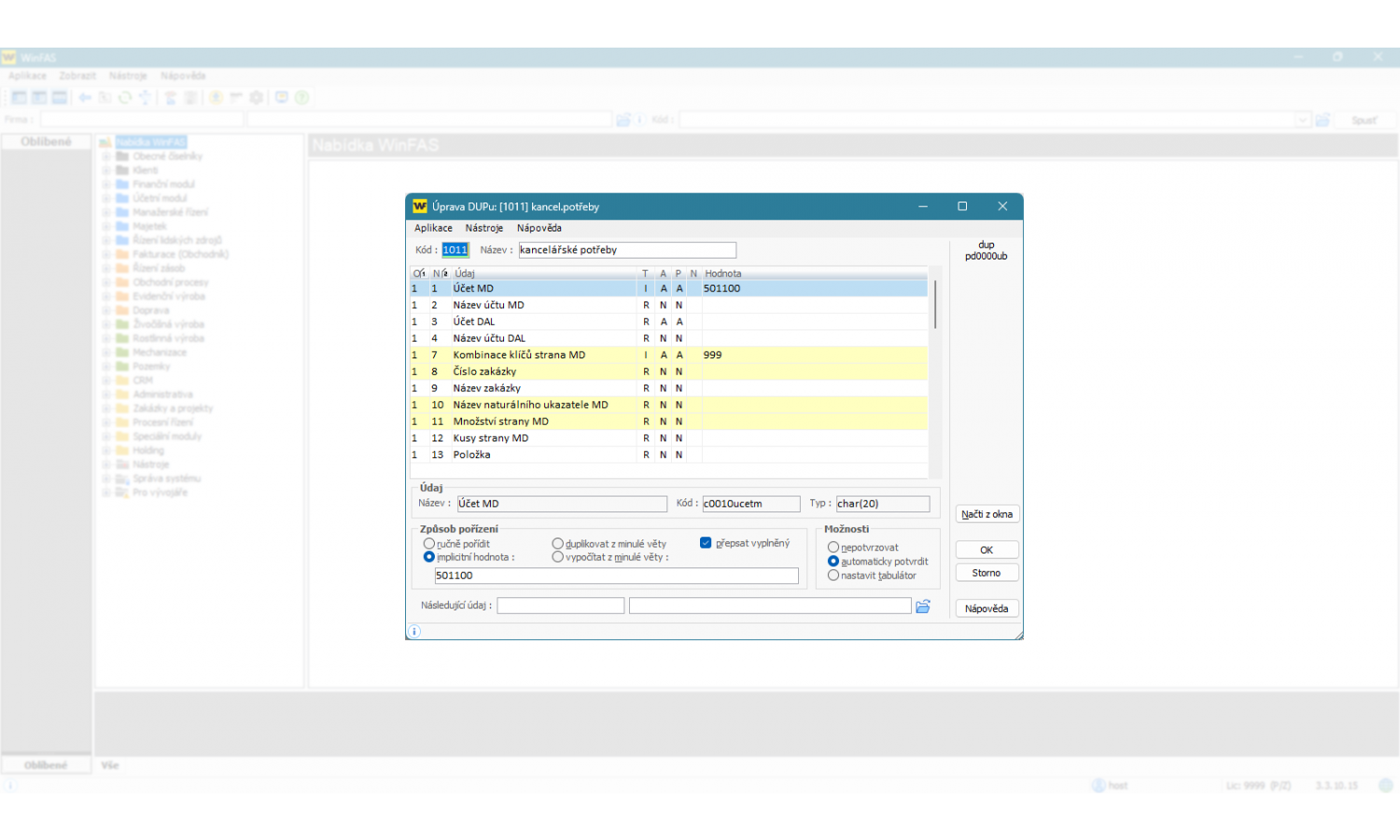This screenshot has height=840, width=1400.
Task: Expand 'CRM' tree node
Action: point(106,381)
